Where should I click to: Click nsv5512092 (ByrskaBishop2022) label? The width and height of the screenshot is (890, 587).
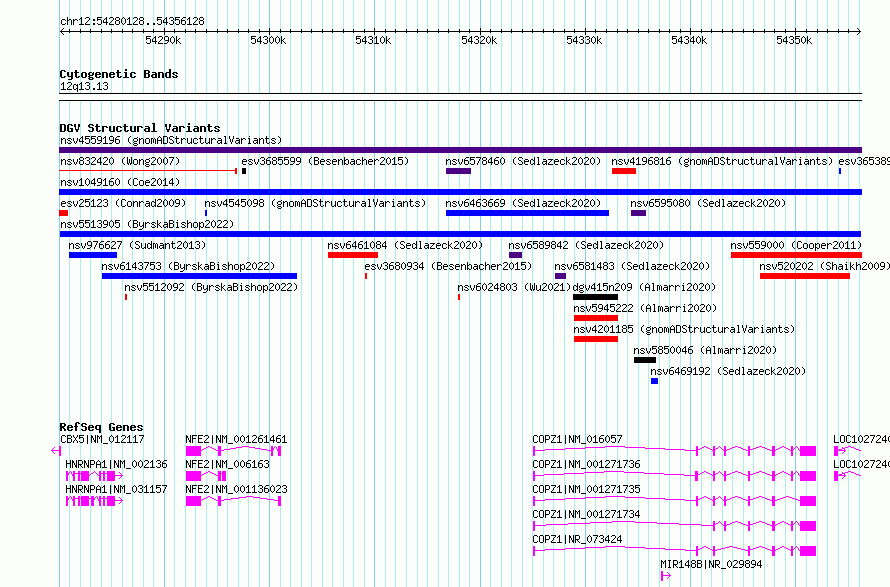[211, 287]
